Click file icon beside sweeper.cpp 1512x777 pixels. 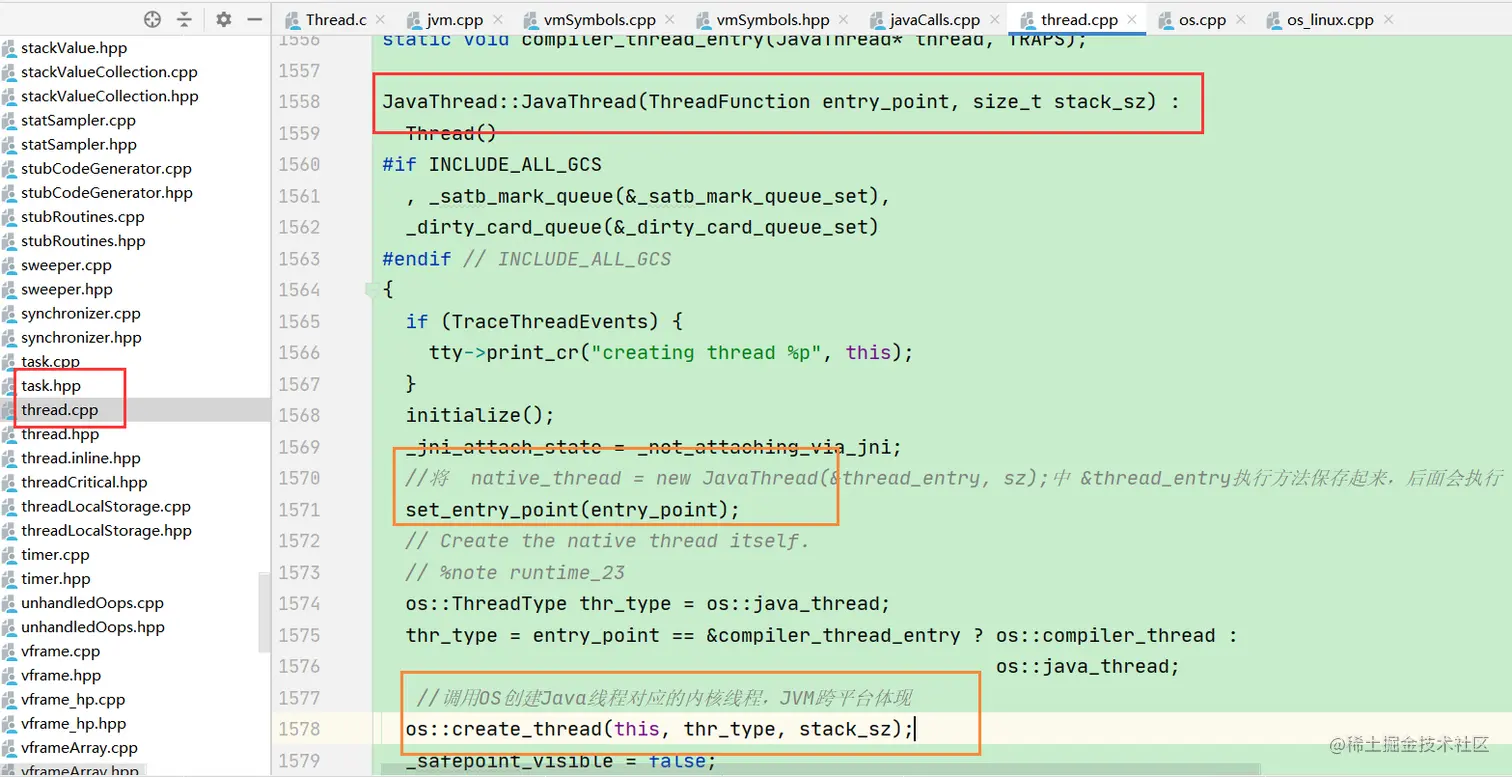(x=9, y=265)
